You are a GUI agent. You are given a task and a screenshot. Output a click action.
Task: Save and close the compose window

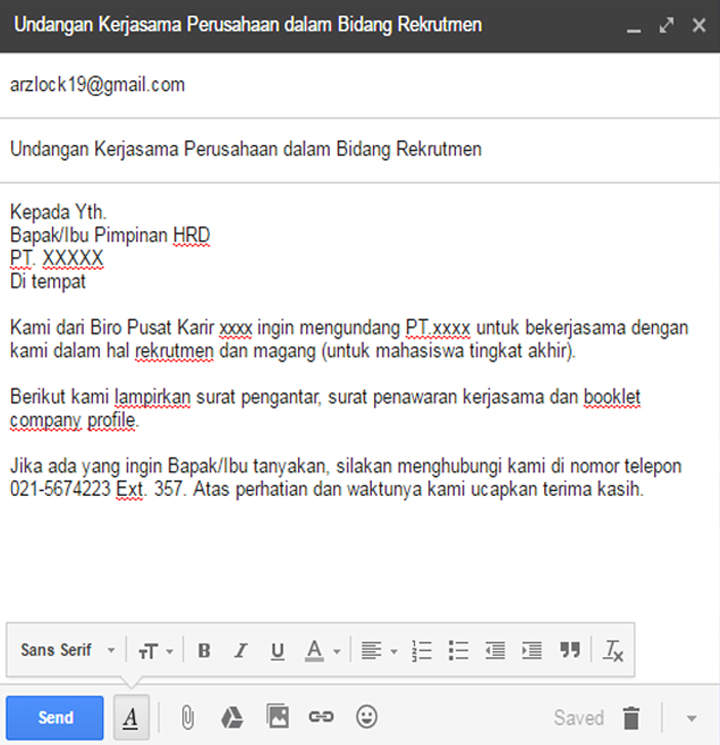tap(699, 25)
